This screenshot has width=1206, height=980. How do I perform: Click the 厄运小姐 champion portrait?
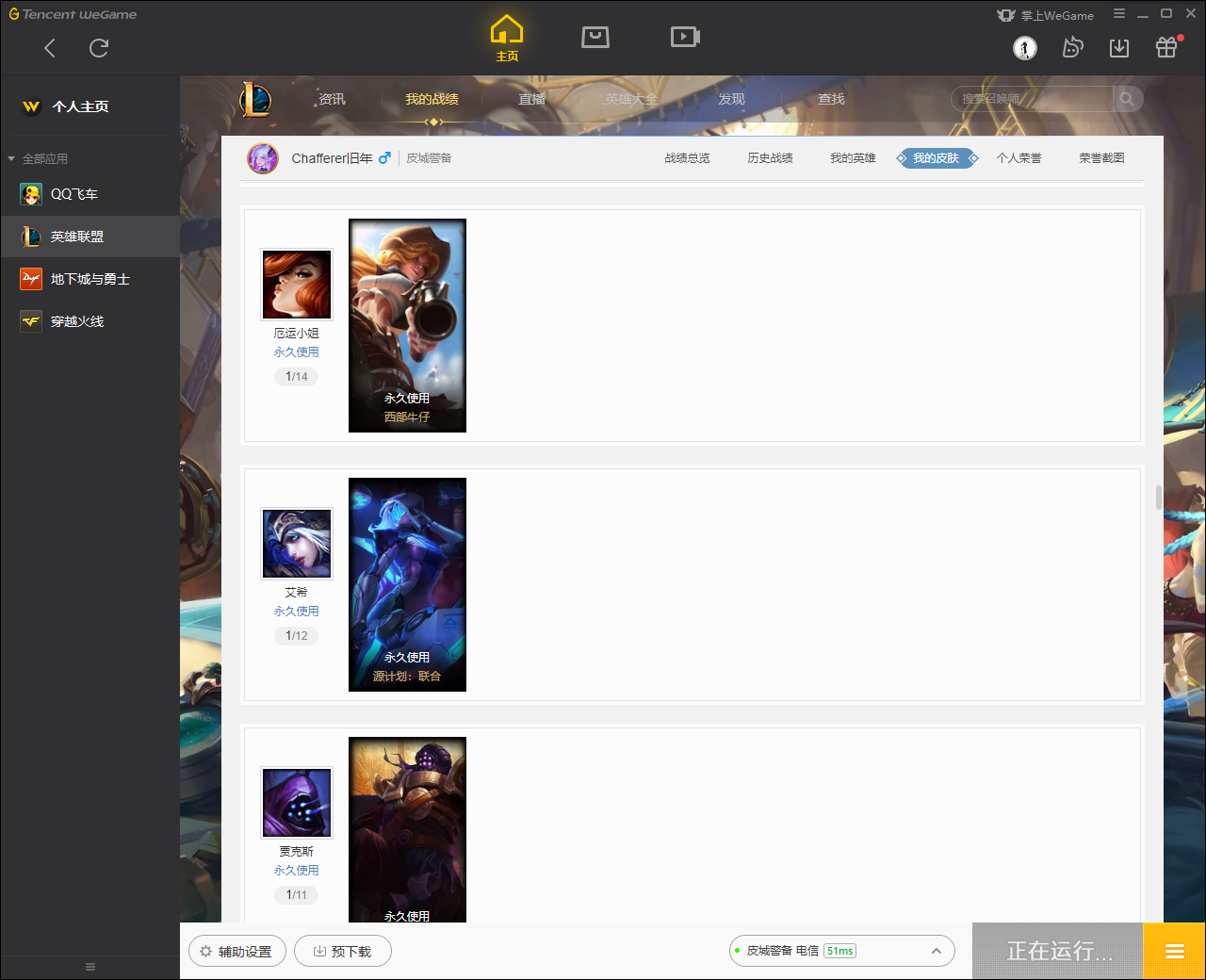[297, 285]
